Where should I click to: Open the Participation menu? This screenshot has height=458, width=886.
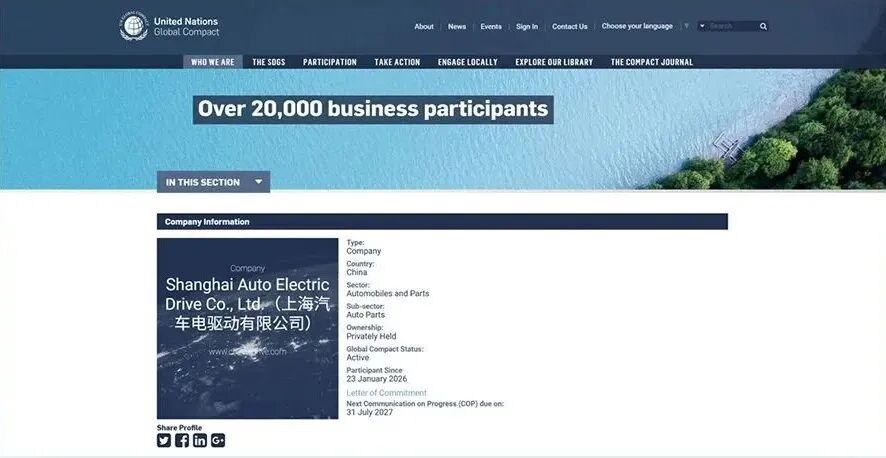[329, 62]
